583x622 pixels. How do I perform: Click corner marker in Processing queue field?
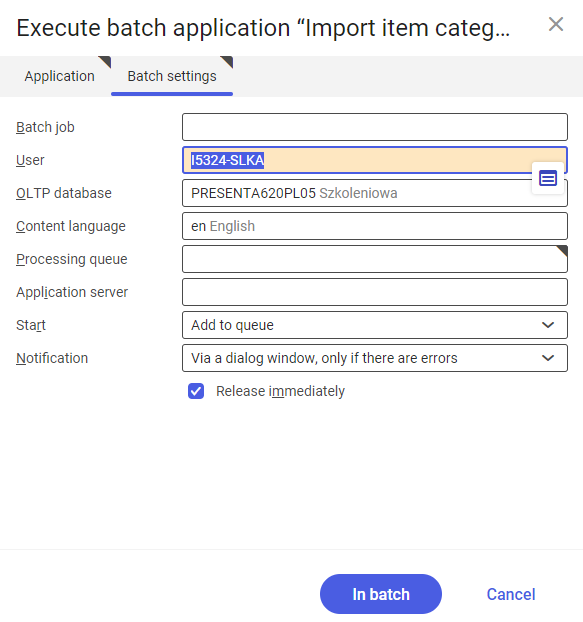562,251
